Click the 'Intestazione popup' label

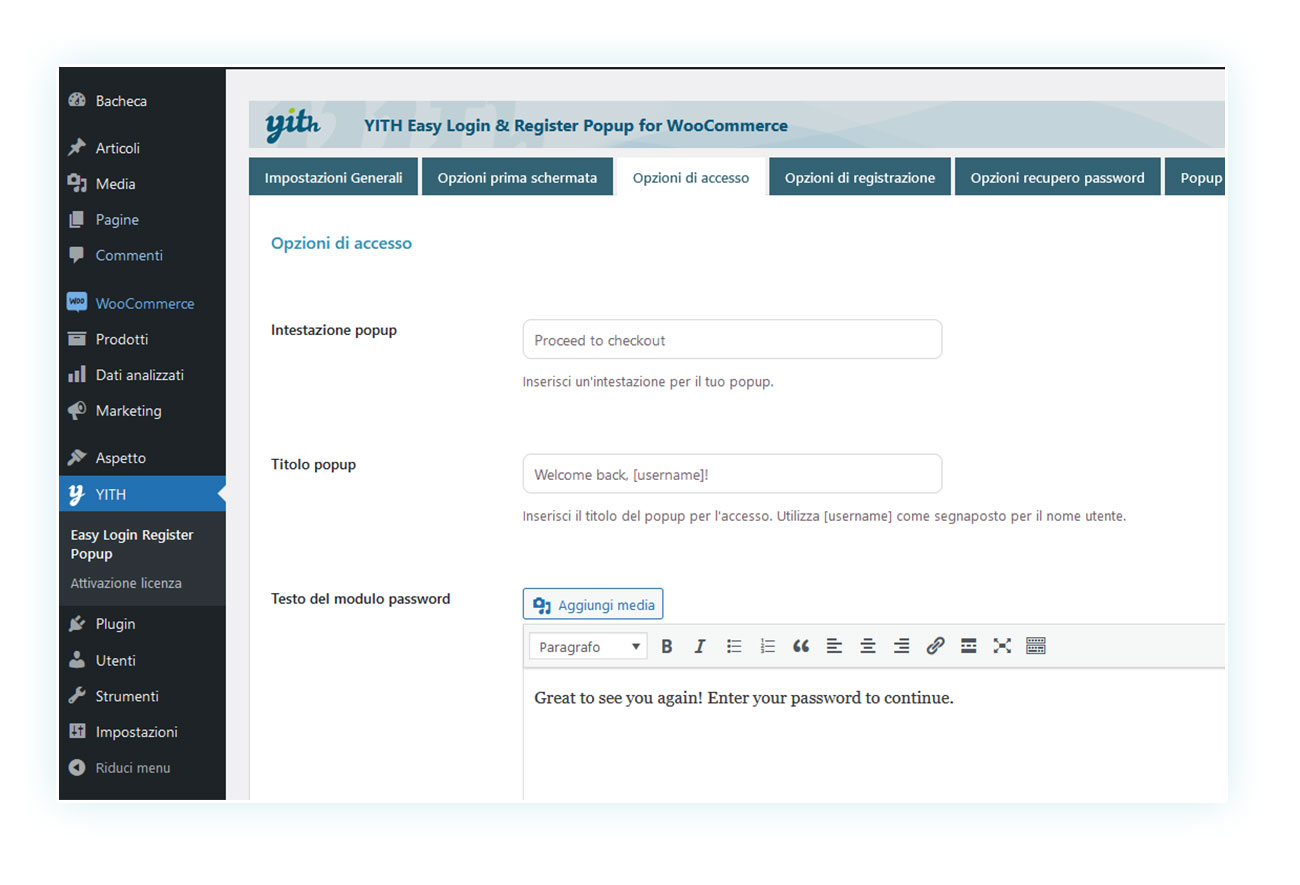334,330
